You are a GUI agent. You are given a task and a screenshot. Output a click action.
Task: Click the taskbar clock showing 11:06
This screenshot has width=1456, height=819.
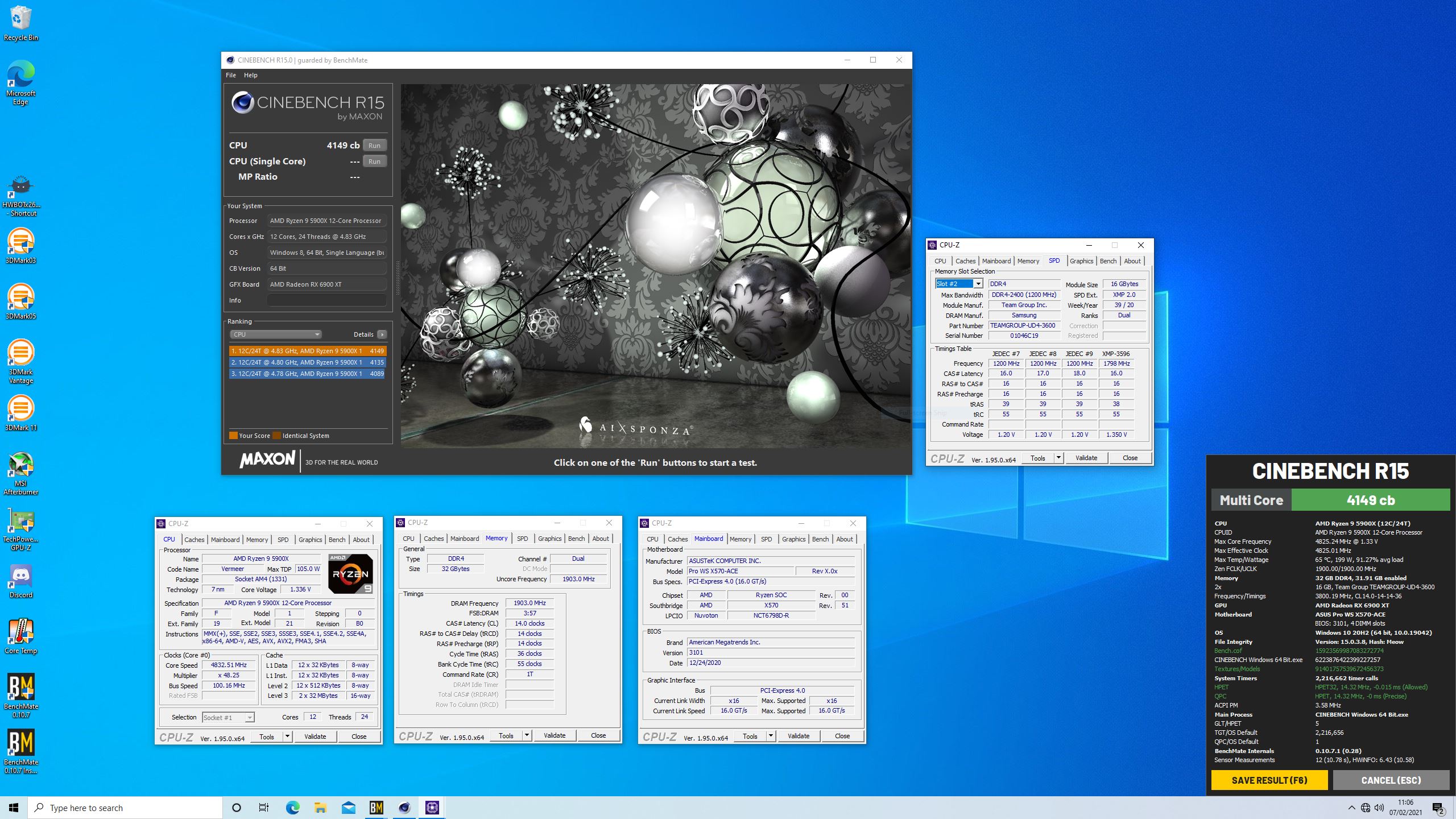coord(1405,808)
